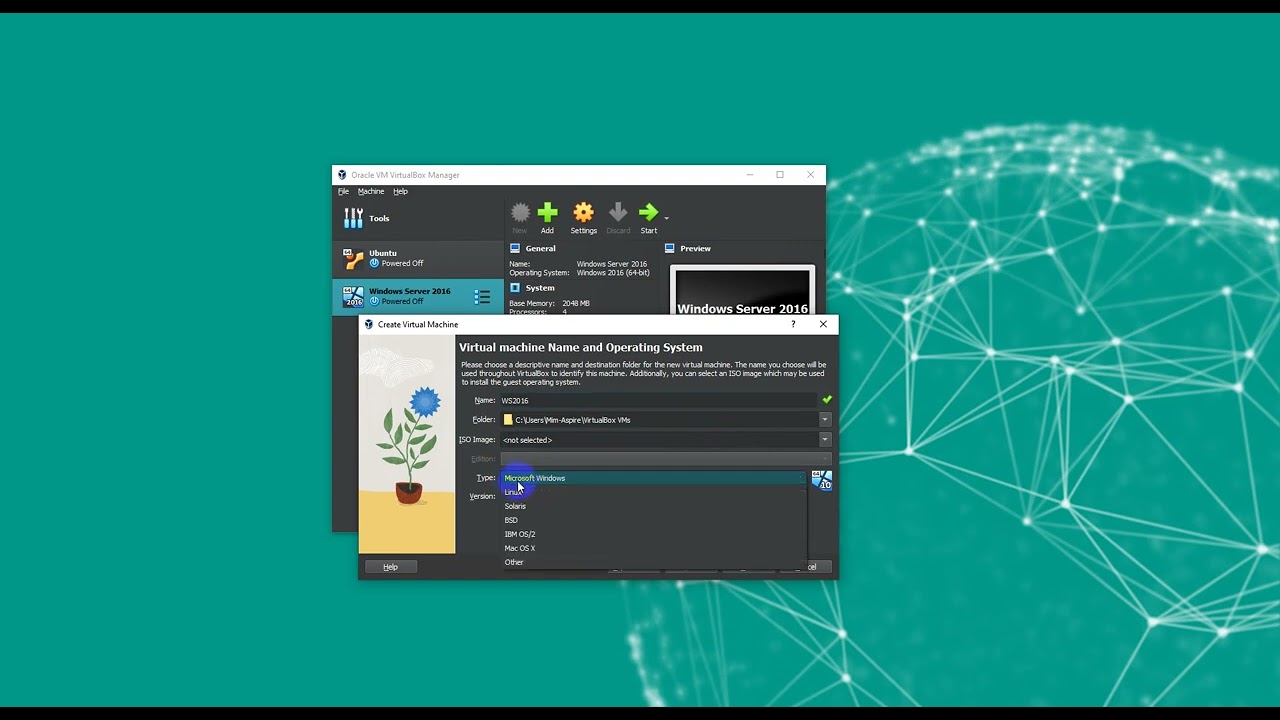This screenshot has width=1280, height=720.
Task: Click the System section header
Action: coord(540,288)
